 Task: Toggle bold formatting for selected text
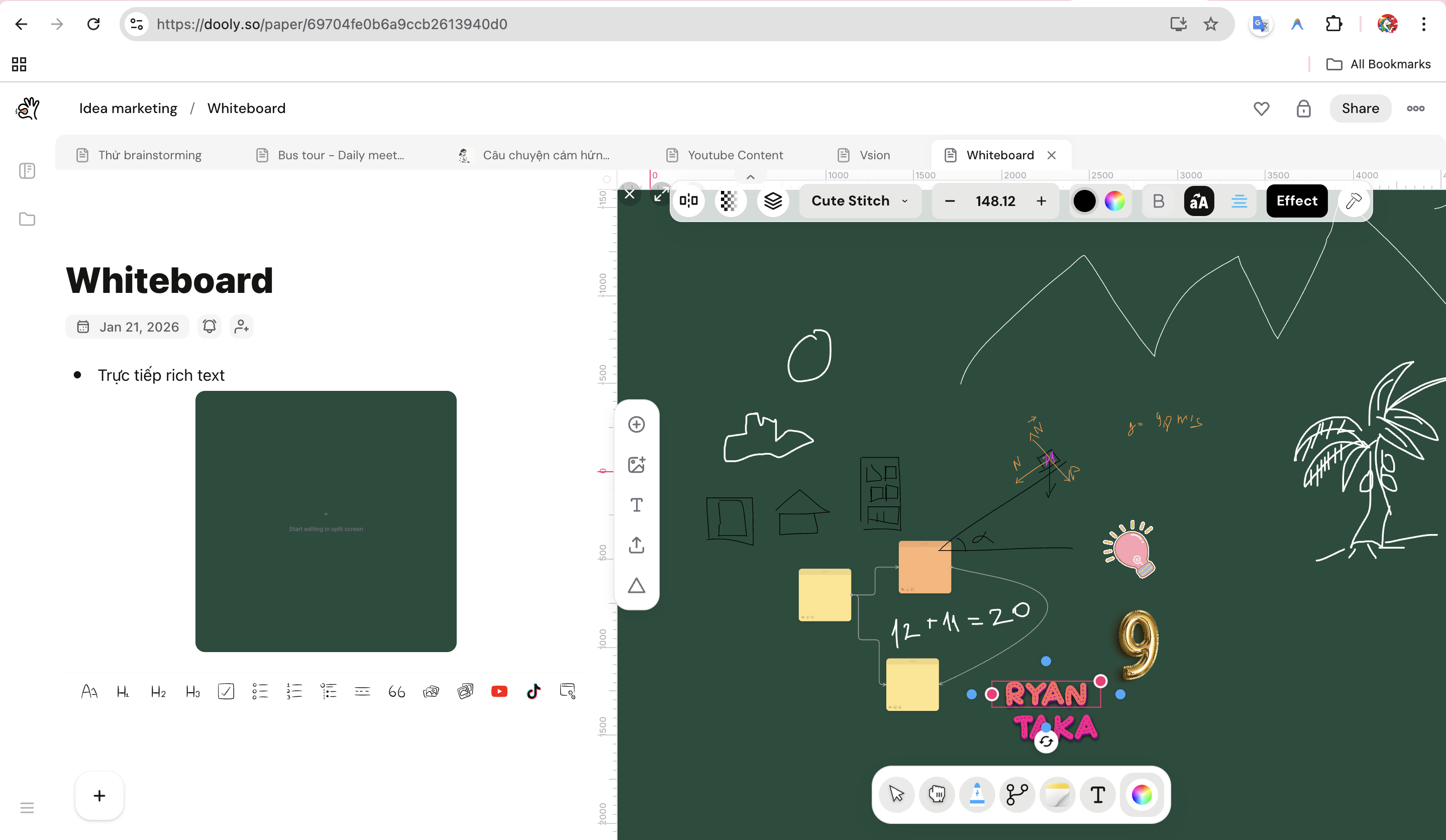coord(1159,201)
